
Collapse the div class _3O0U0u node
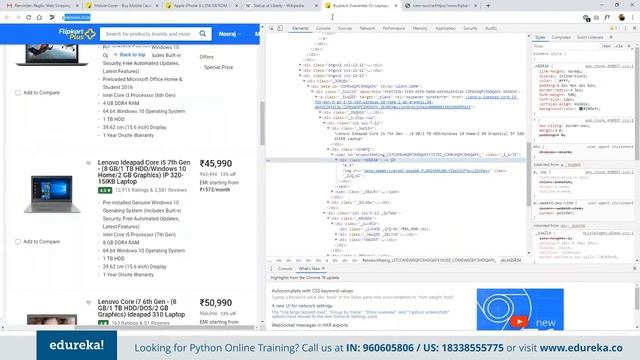(304, 81)
